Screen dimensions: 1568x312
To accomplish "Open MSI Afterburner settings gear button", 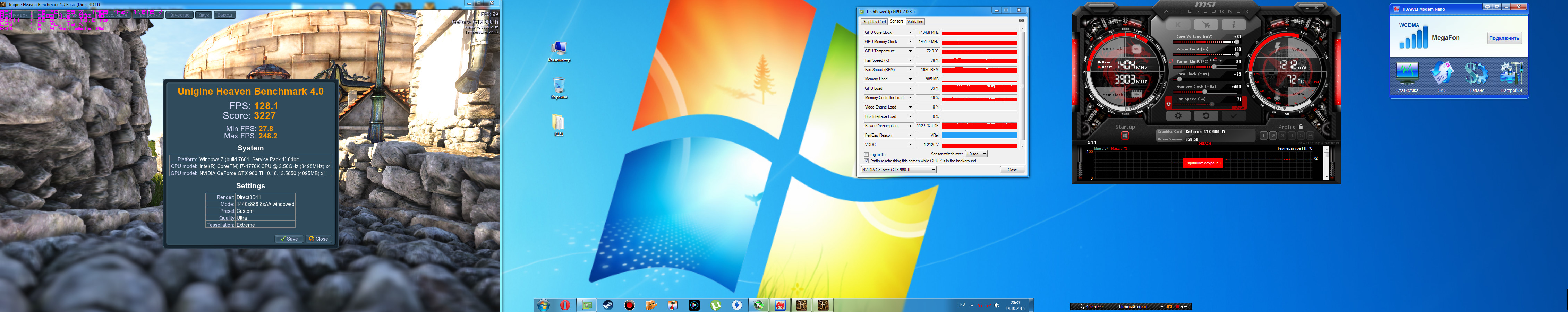I will [x=1178, y=115].
